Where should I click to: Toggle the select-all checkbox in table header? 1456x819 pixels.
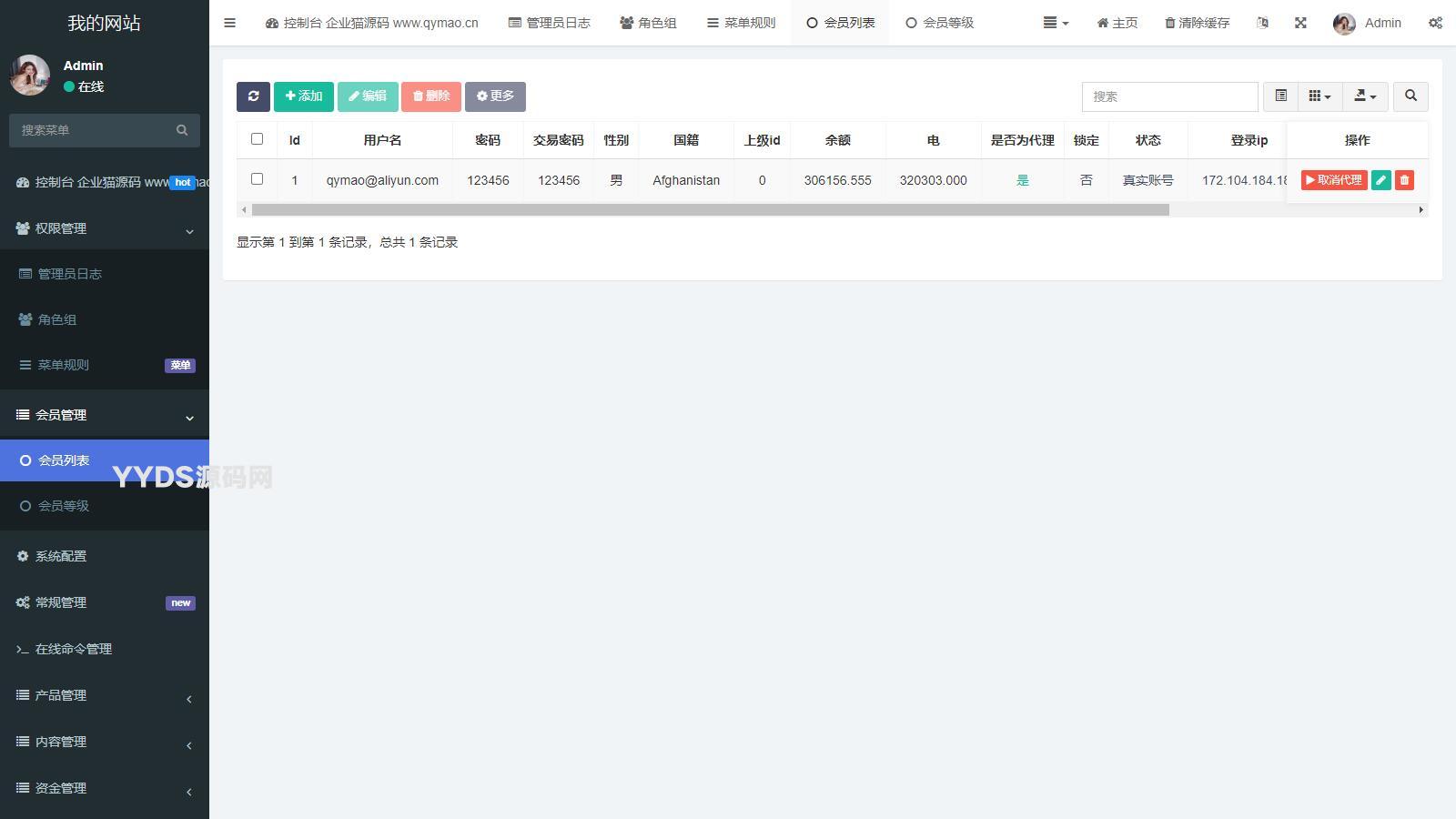pyautogui.click(x=257, y=138)
